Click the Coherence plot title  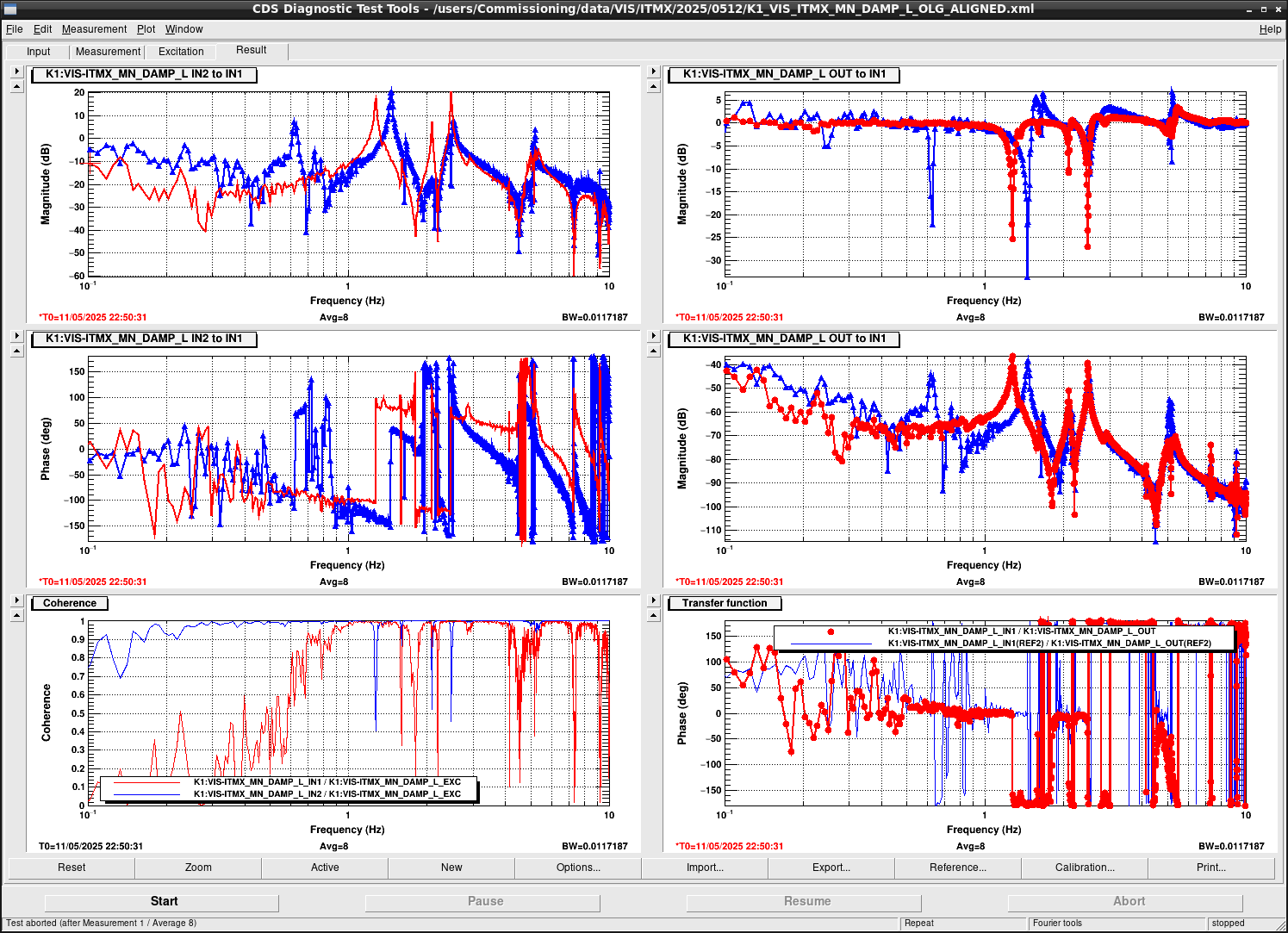pyautogui.click(x=70, y=603)
